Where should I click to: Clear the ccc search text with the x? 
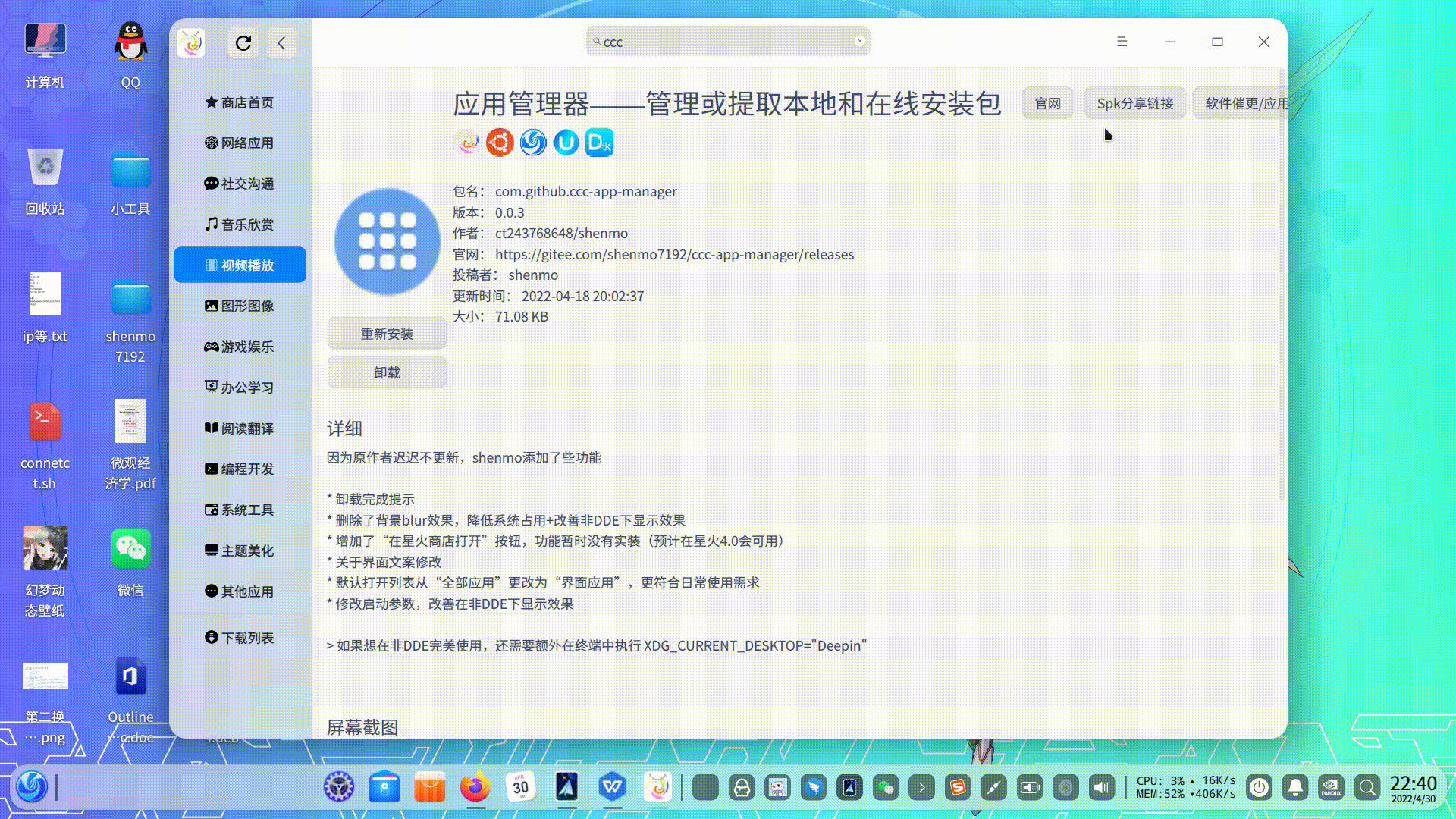pyautogui.click(x=859, y=42)
